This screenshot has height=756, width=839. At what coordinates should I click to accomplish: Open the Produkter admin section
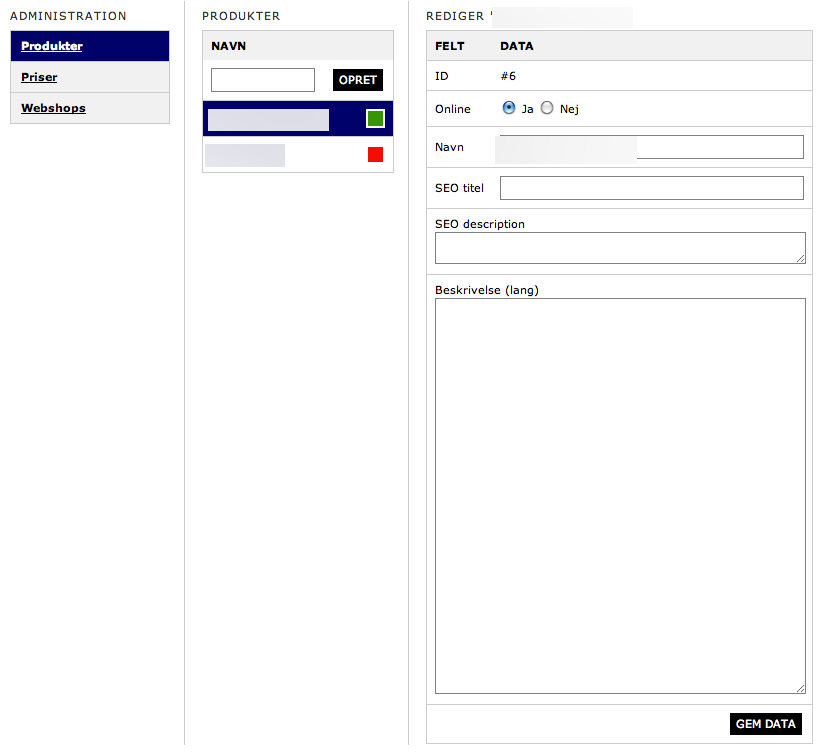[x=52, y=46]
